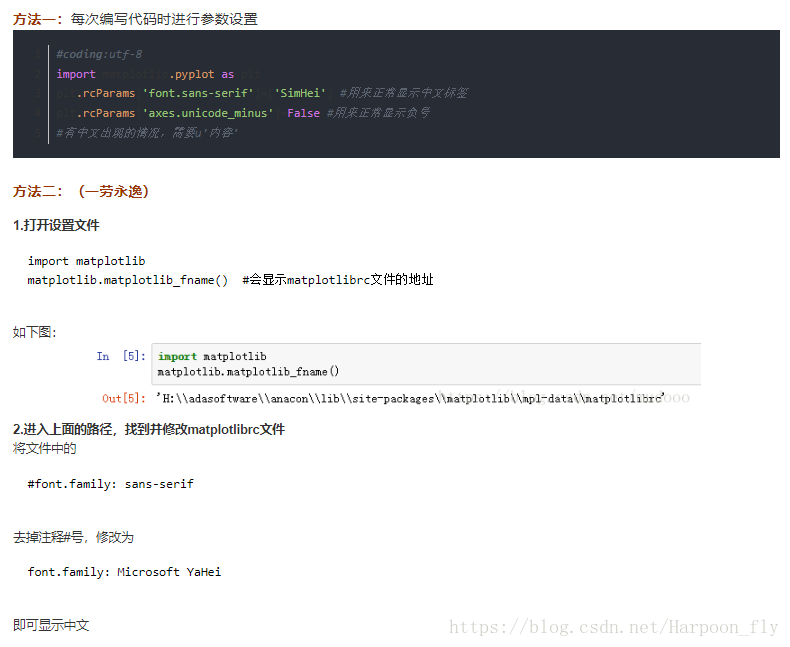Image resolution: width=790 pixels, height=647 pixels.
Task: Click the 'import' keyword in dark code block
Action: 76,74
